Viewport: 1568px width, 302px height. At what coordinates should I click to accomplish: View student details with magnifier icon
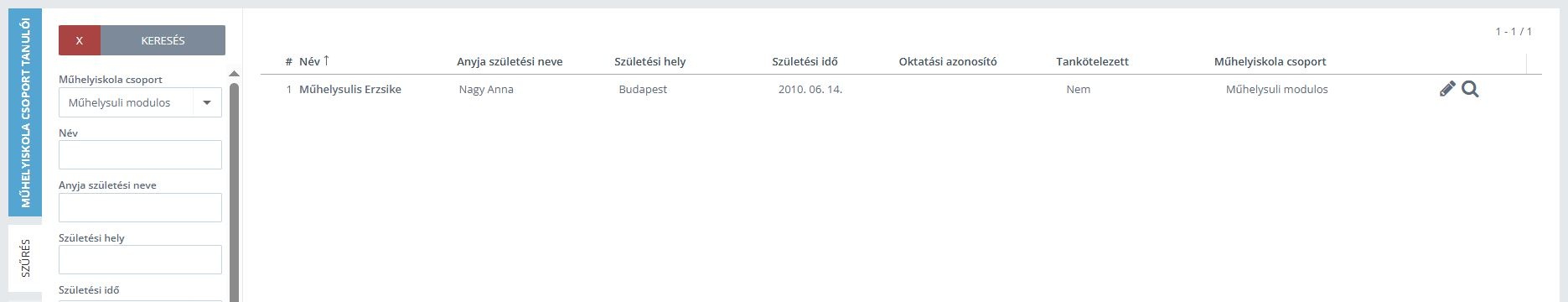click(1470, 89)
